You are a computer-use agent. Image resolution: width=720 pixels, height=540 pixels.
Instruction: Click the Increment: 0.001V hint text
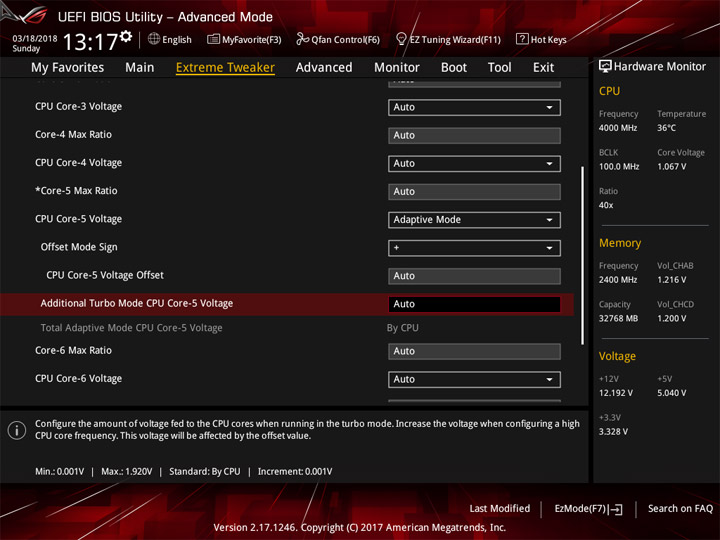[295, 472]
